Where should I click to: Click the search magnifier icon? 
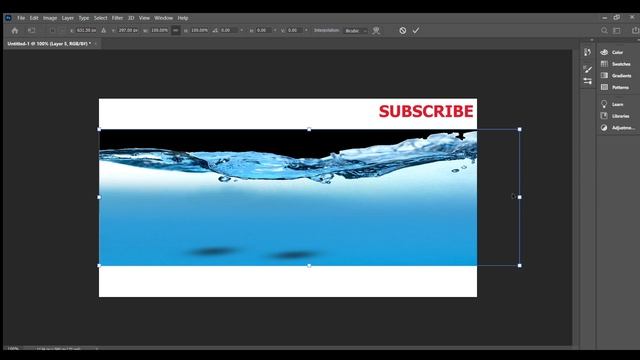click(604, 31)
